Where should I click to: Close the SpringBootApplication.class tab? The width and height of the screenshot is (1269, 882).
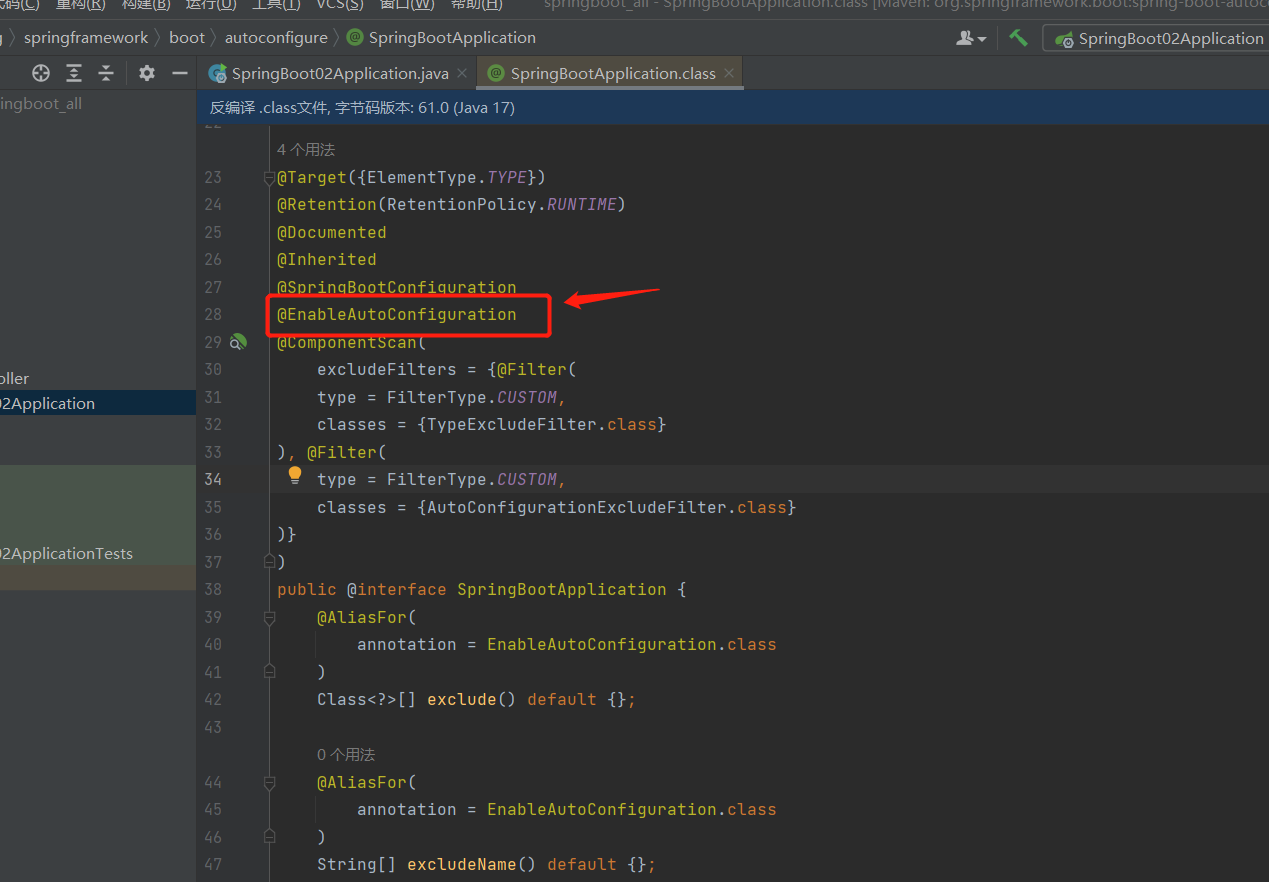[x=729, y=73]
